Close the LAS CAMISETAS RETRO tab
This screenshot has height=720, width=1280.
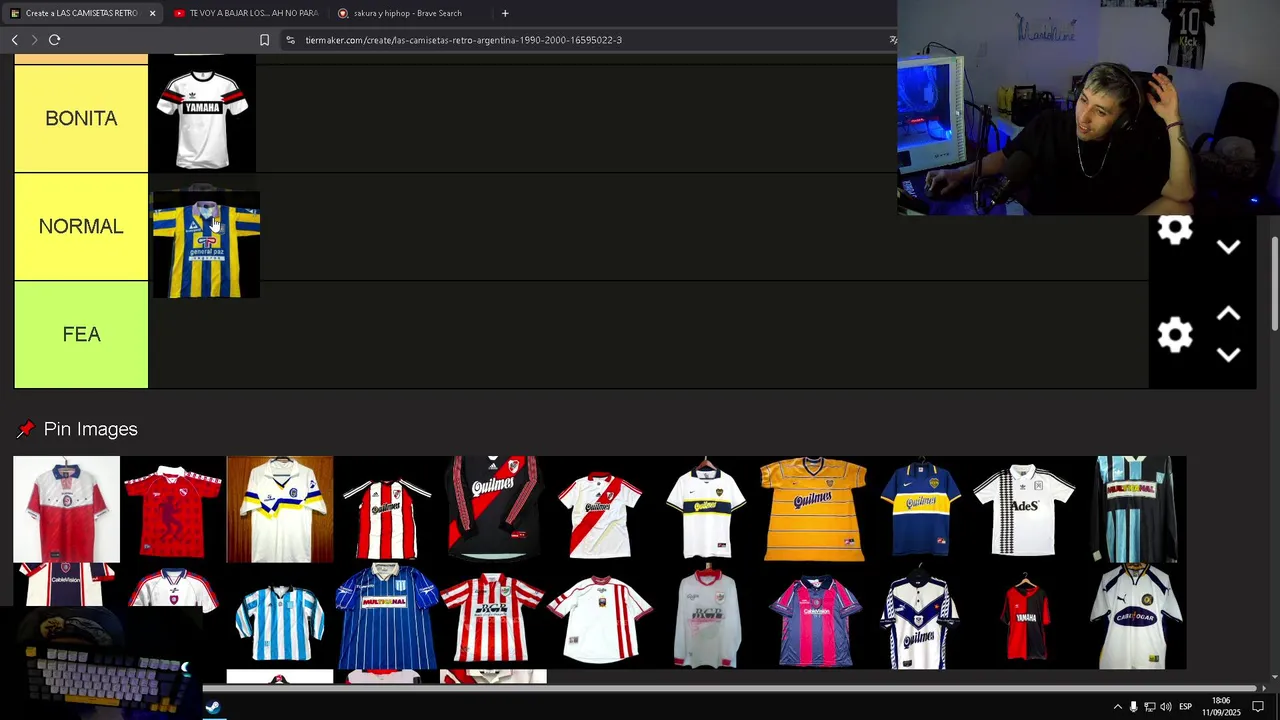(152, 13)
